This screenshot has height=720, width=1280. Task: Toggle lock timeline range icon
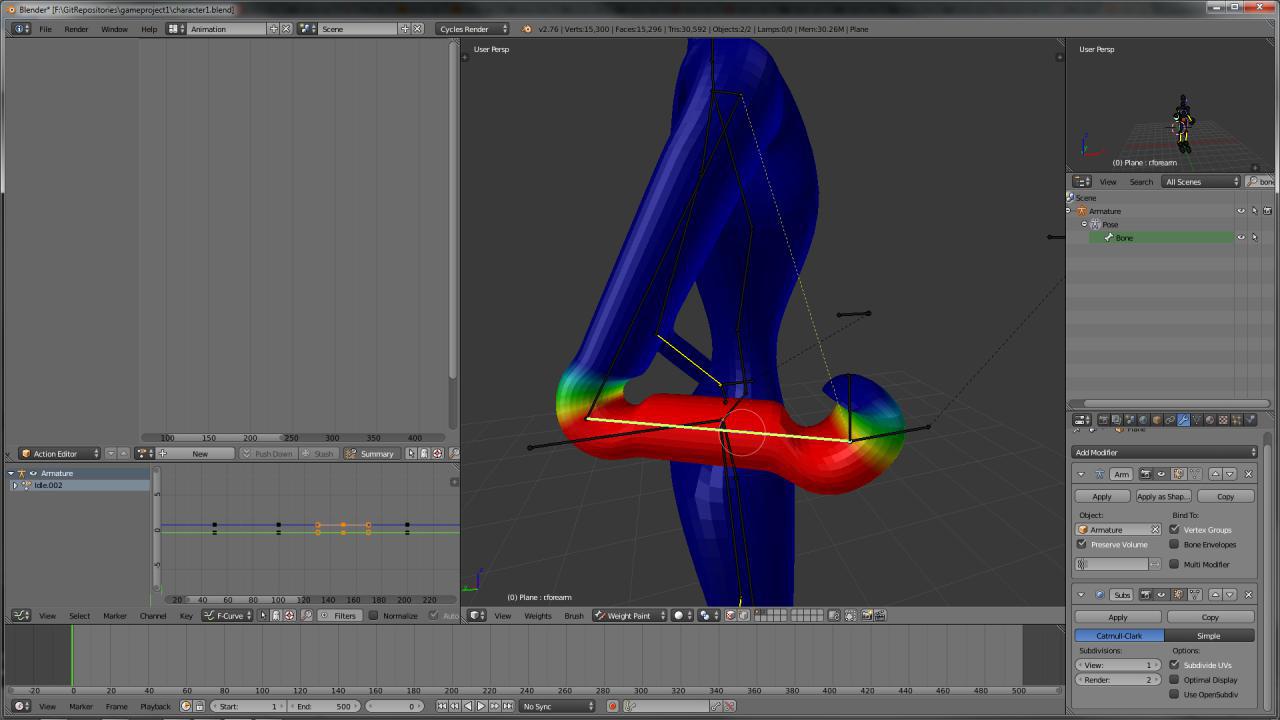(x=198, y=706)
